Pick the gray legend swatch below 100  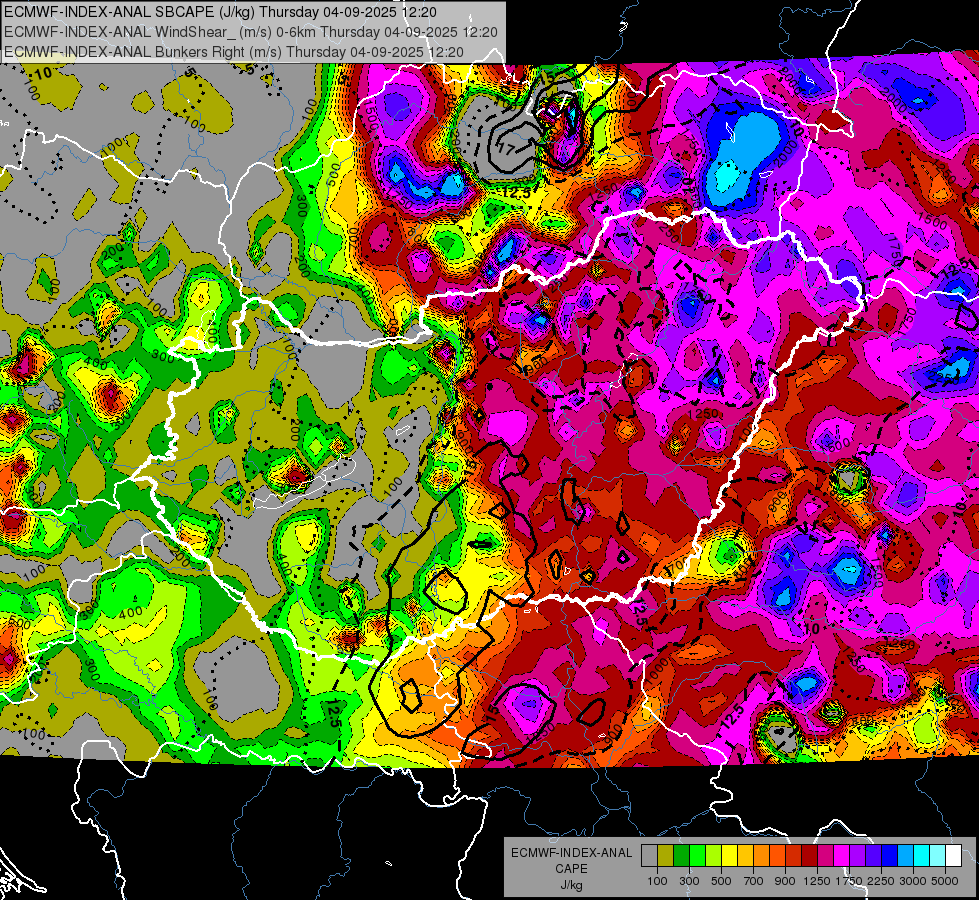click(x=649, y=856)
